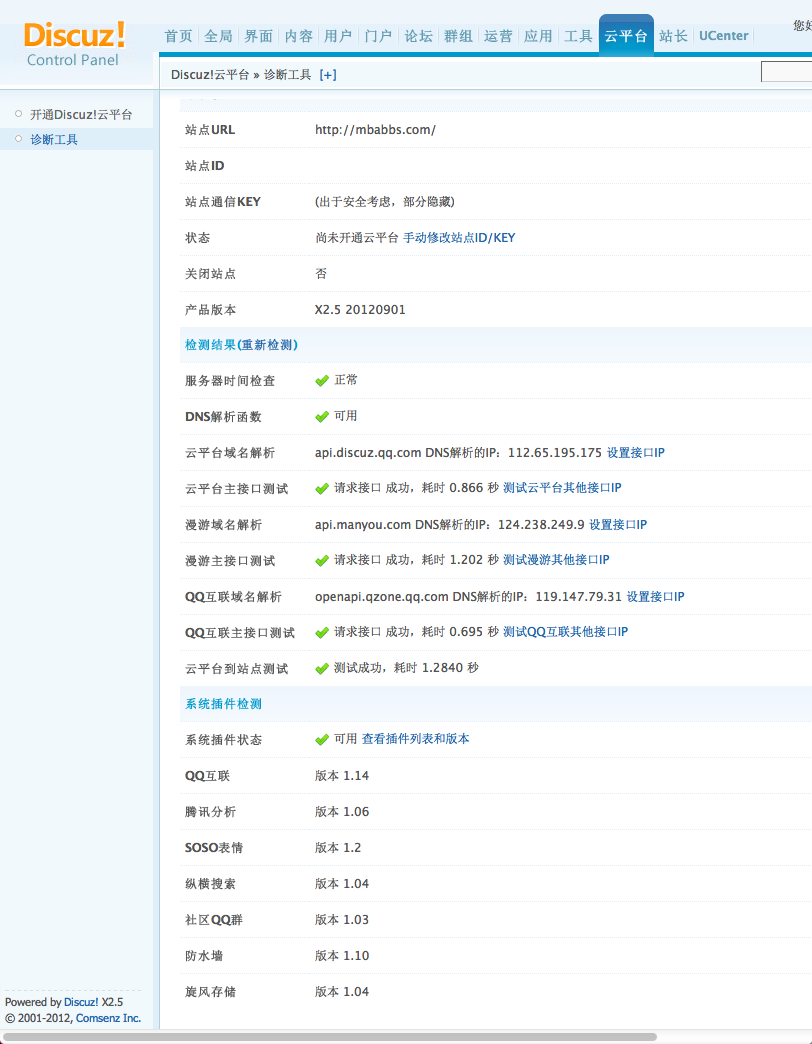
Task: Open 测试漫游其他接口IP link
Action: click(x=556, y=560)
